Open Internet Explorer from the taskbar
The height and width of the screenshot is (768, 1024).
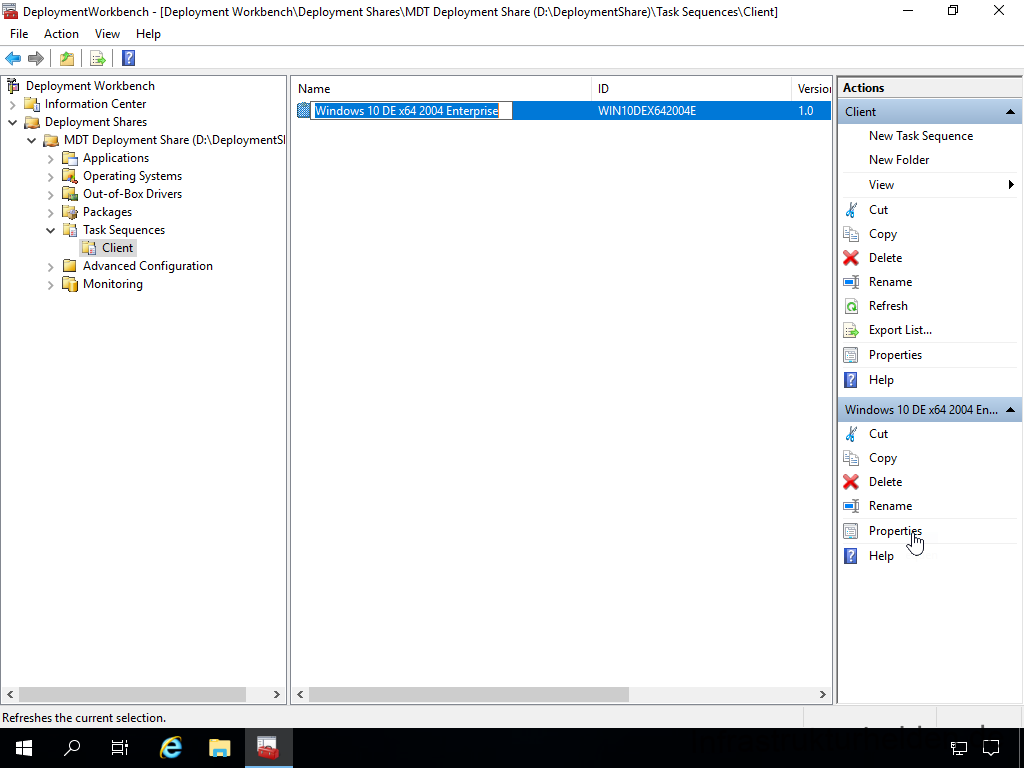(x=171, y=748)
